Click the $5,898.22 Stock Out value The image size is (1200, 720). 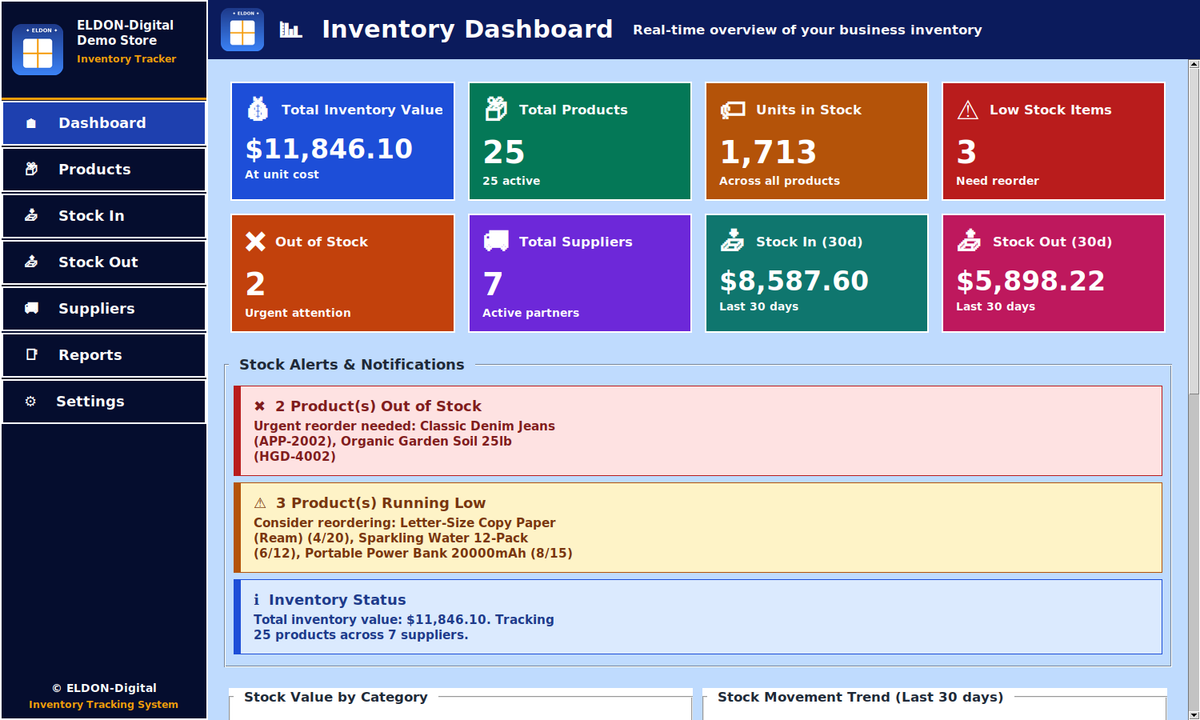pyautogui.click(x=1031, y=281)
